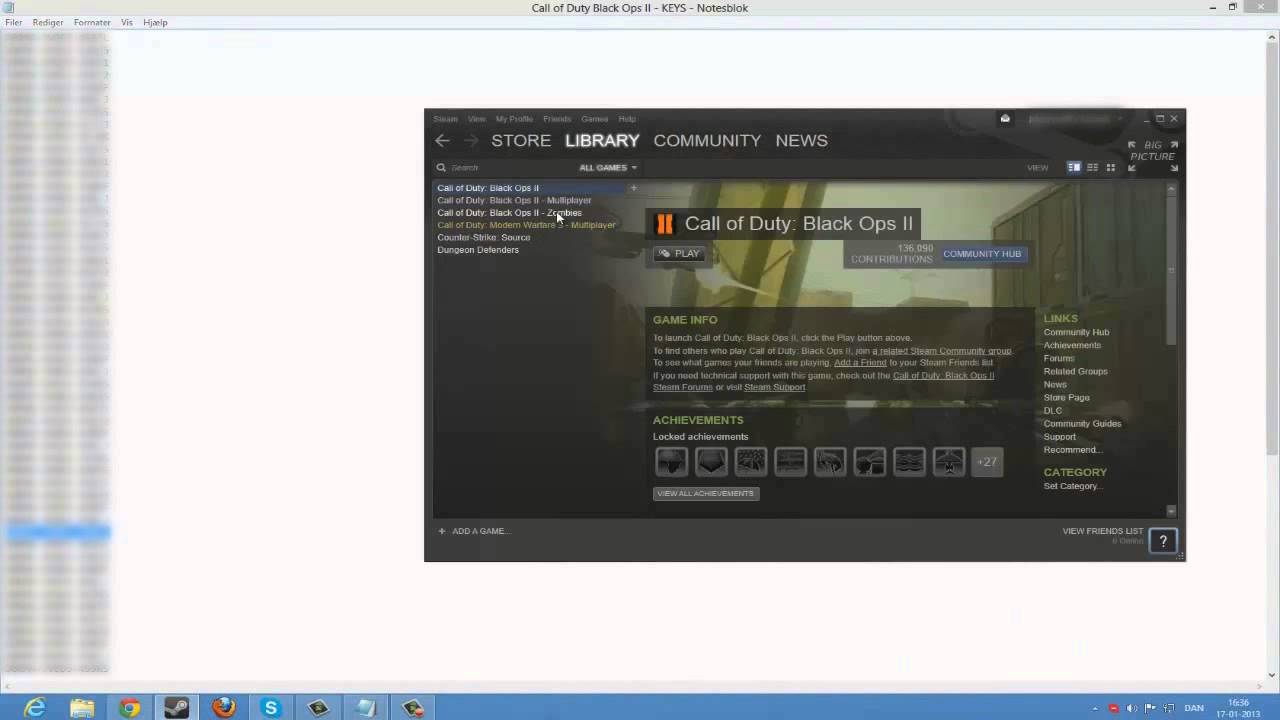Click the Add a Friend link

click(x=860, y=363)
